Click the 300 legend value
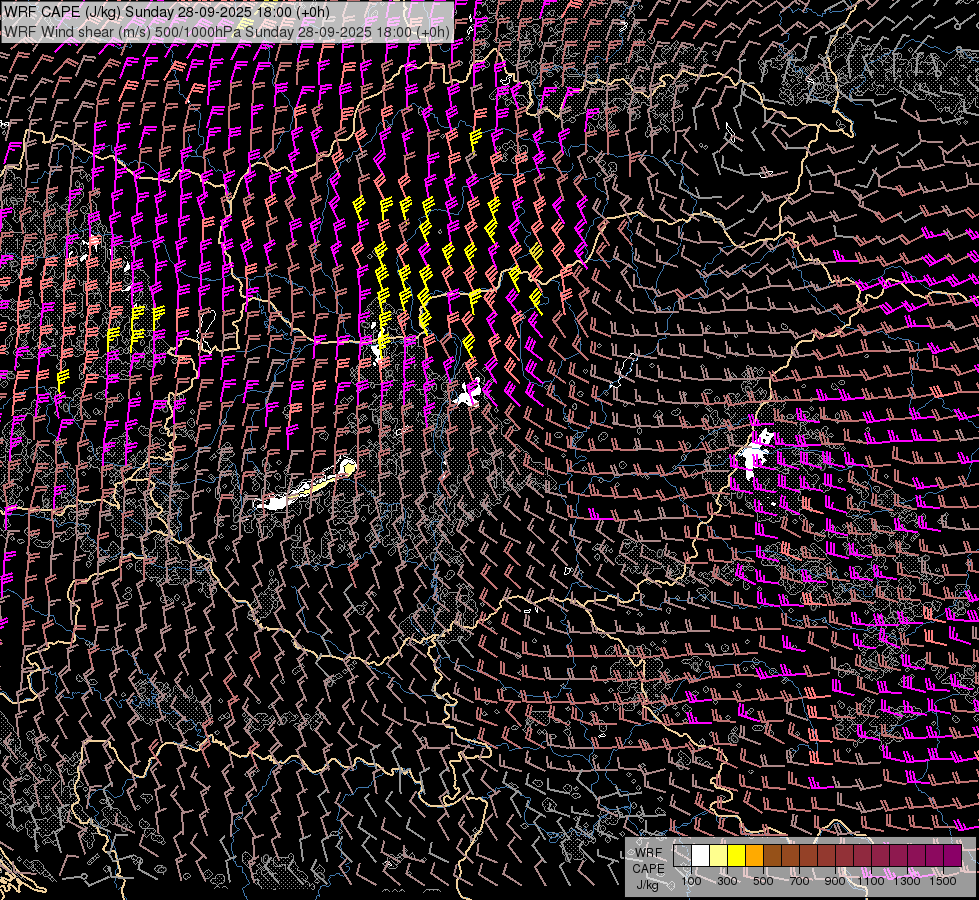Image resolution: width=979 pixels, height=900 pixels. (x=727, y=881)
